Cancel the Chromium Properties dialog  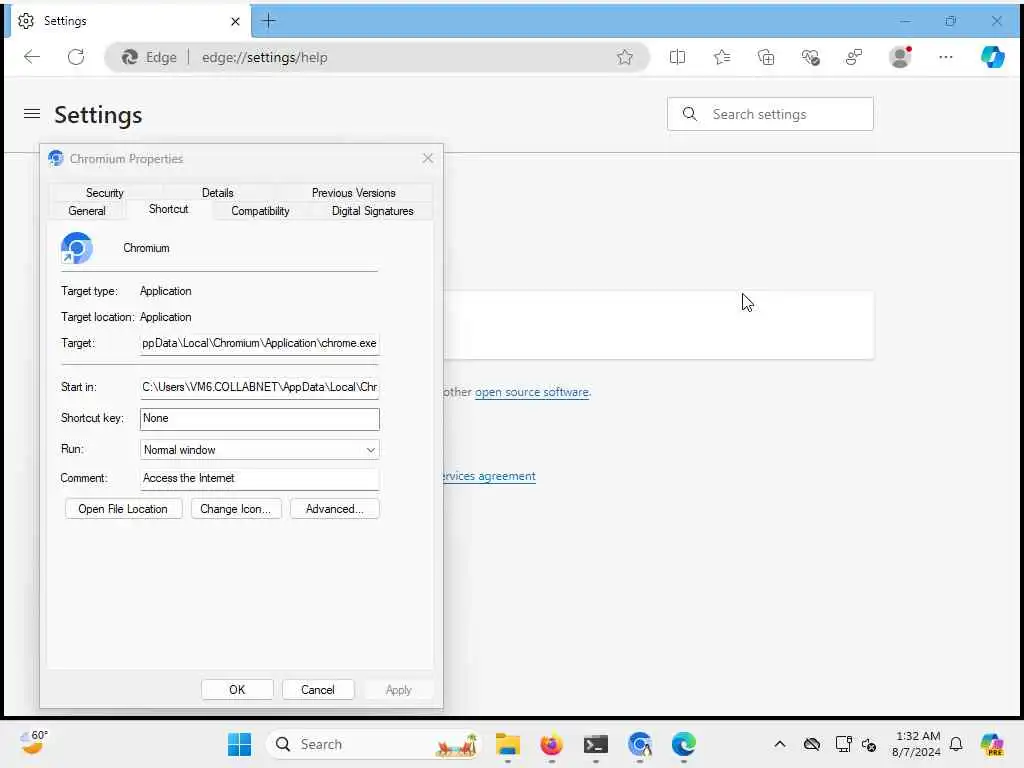[318, 690]
